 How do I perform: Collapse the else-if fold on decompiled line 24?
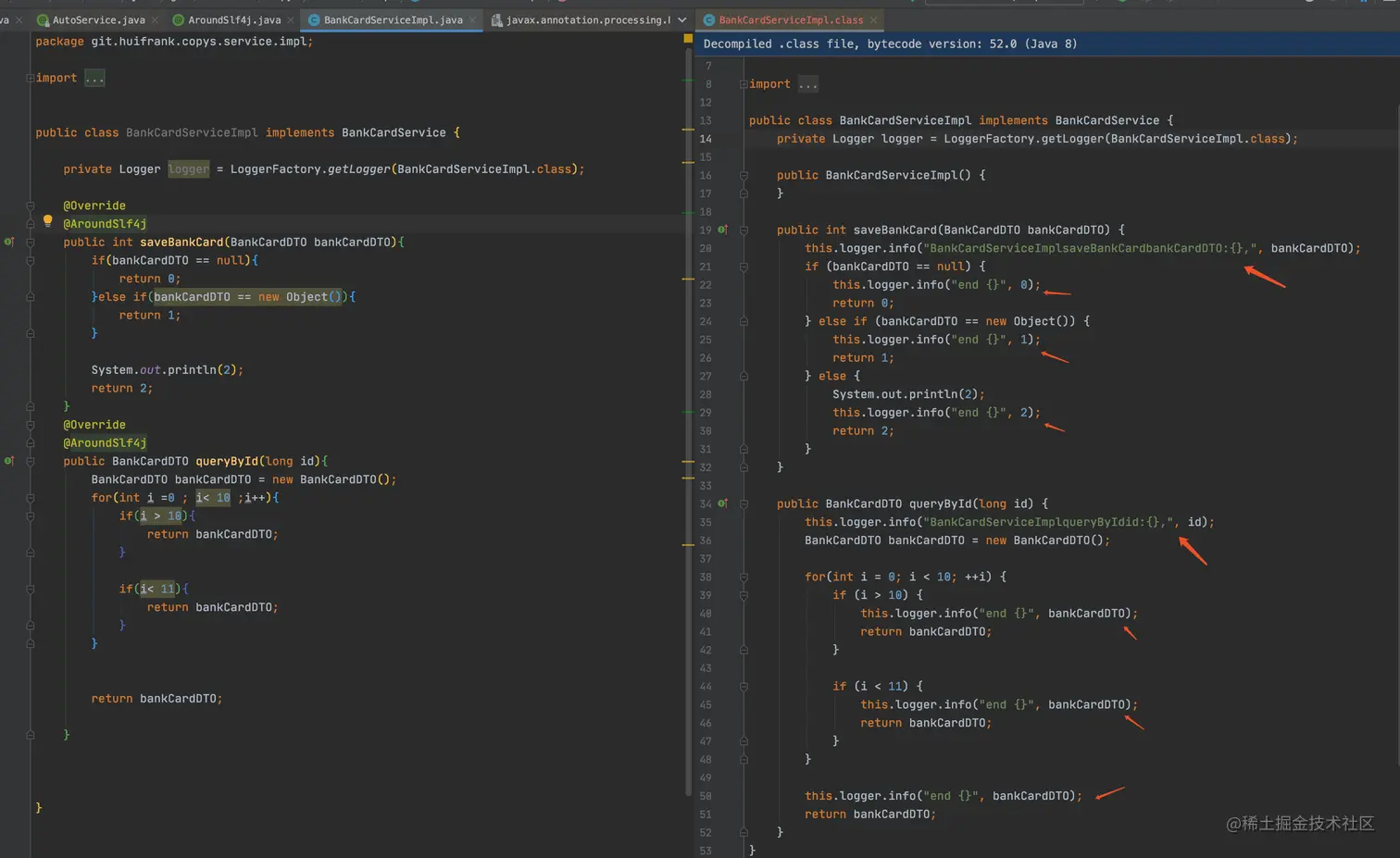[x=744, y=321]
